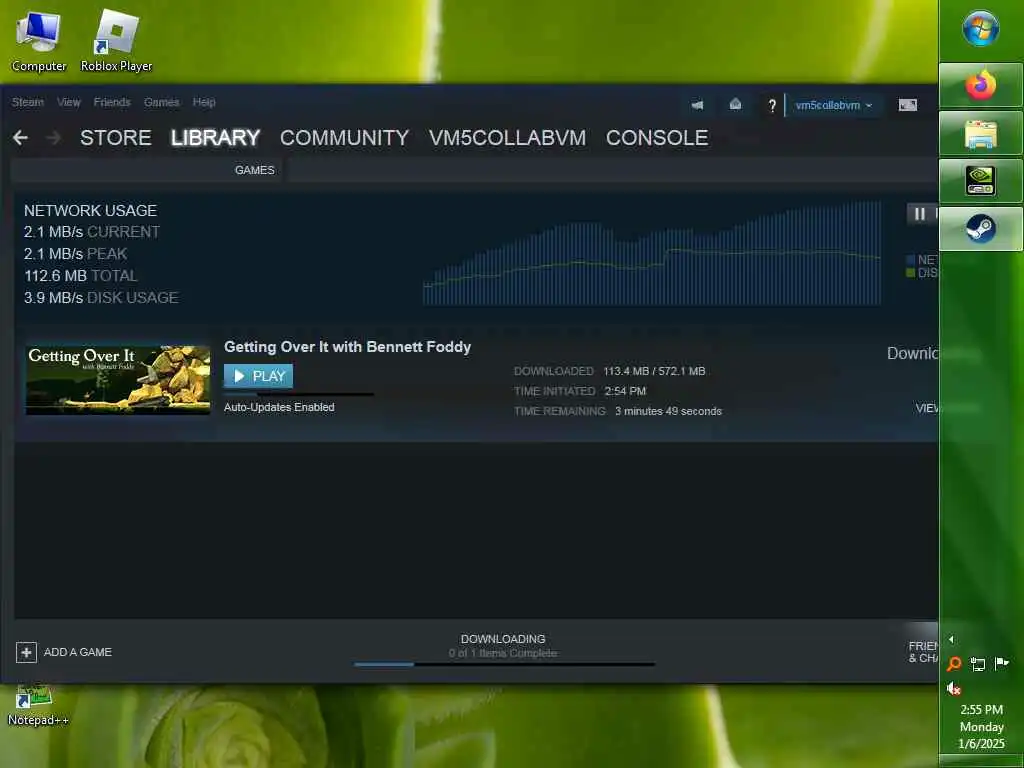Click "3 minutes 49 seconds" remaining value
Image resolution: width=1024 pixels, height=768 pixels.
(x=668, y=411)
